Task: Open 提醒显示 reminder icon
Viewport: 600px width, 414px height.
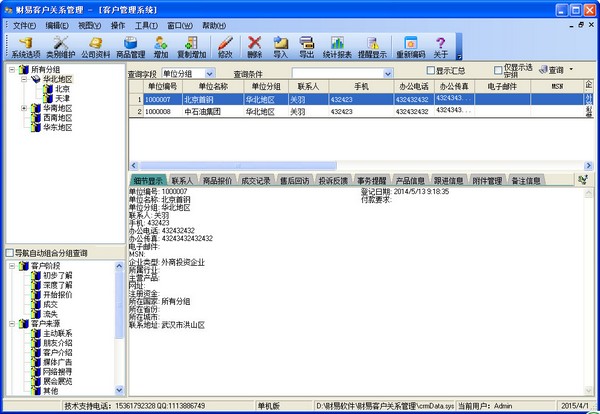Action: [x=372, y=47]
